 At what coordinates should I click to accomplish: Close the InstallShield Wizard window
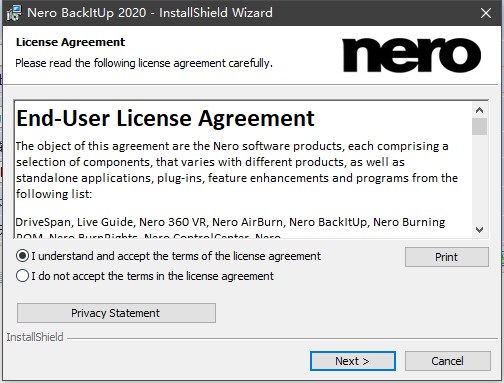coord(486,13)
